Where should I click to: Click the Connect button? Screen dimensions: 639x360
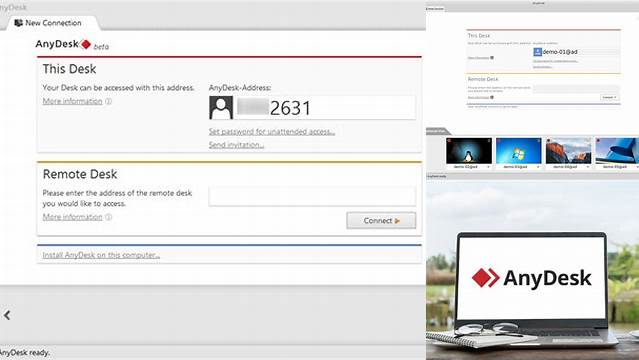coord(381,221)
